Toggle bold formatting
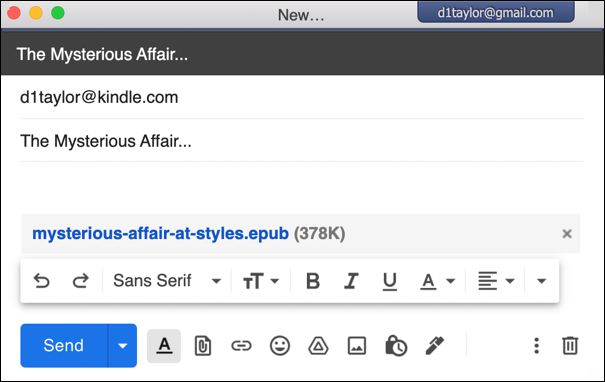Screen dimensions: 605x382 [x=313, y=281]
